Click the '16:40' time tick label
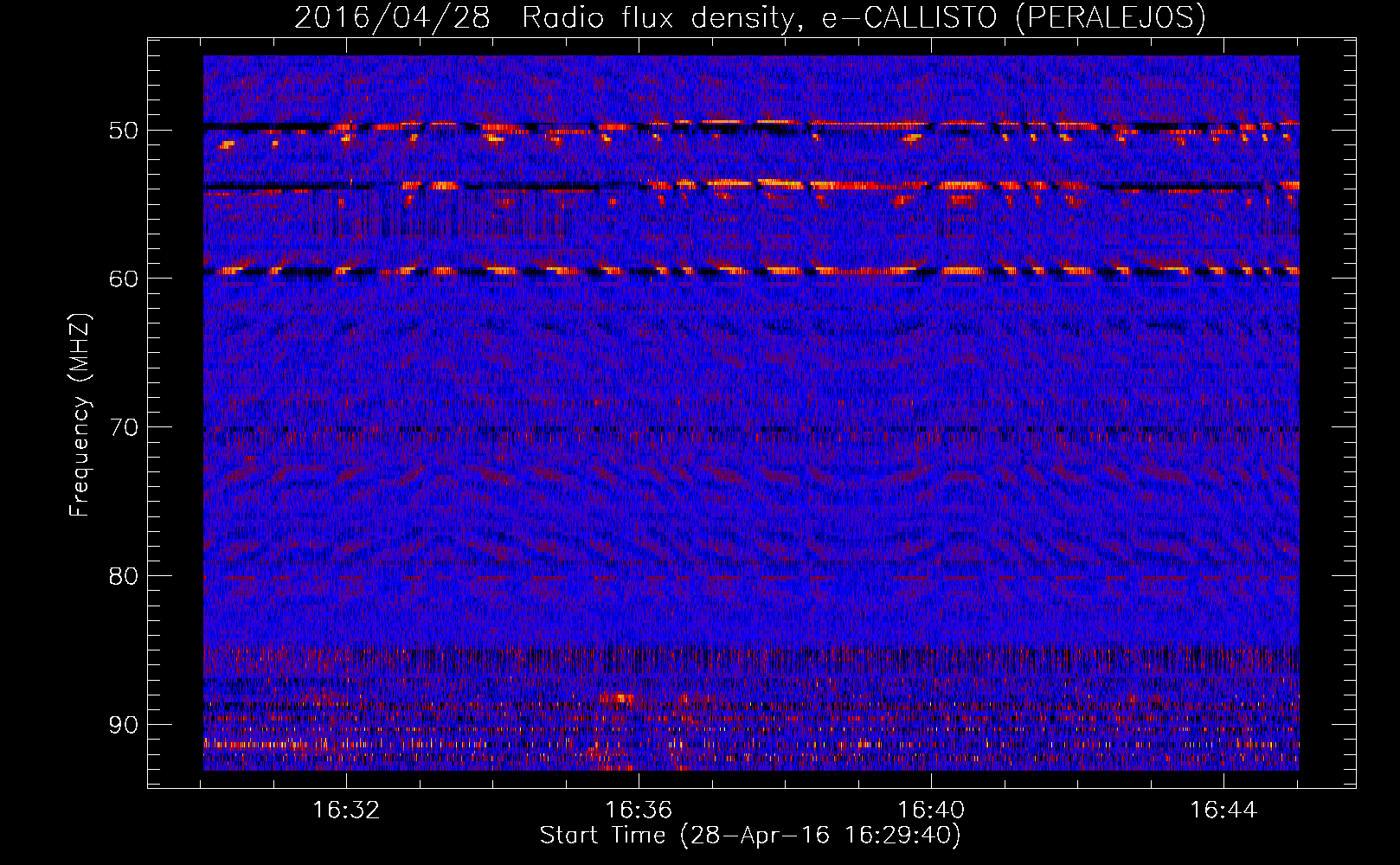 pyautogui.click(x=931, y=811)
